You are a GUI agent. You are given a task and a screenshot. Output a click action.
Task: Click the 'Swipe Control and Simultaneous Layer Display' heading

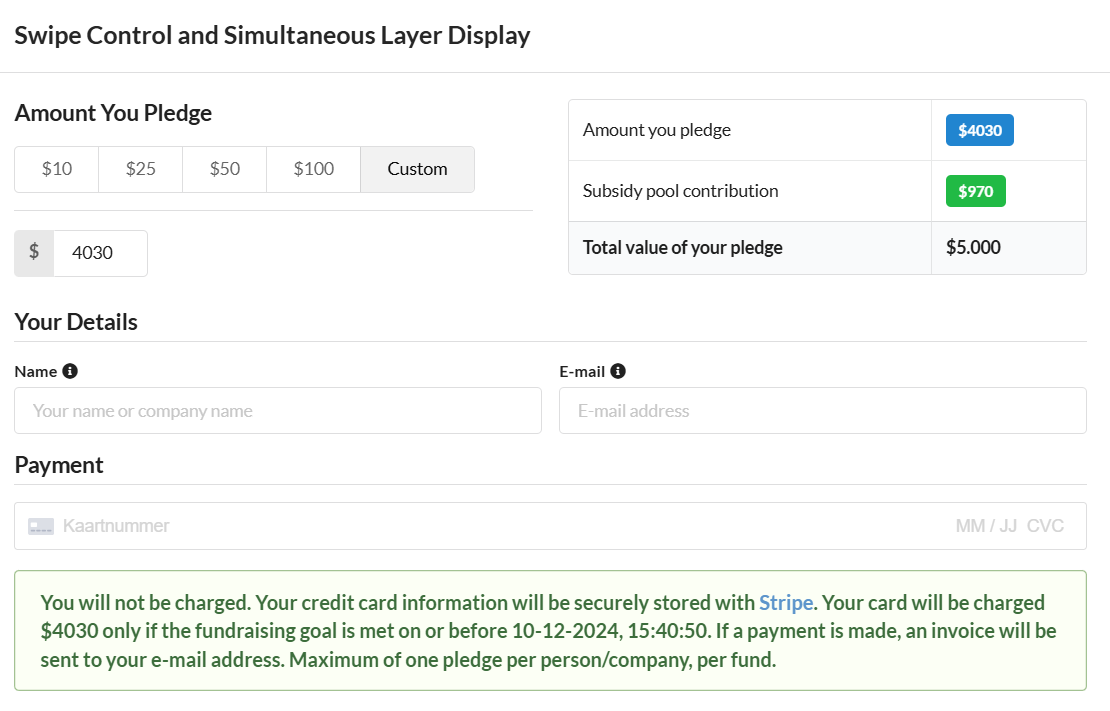(272, 36)
